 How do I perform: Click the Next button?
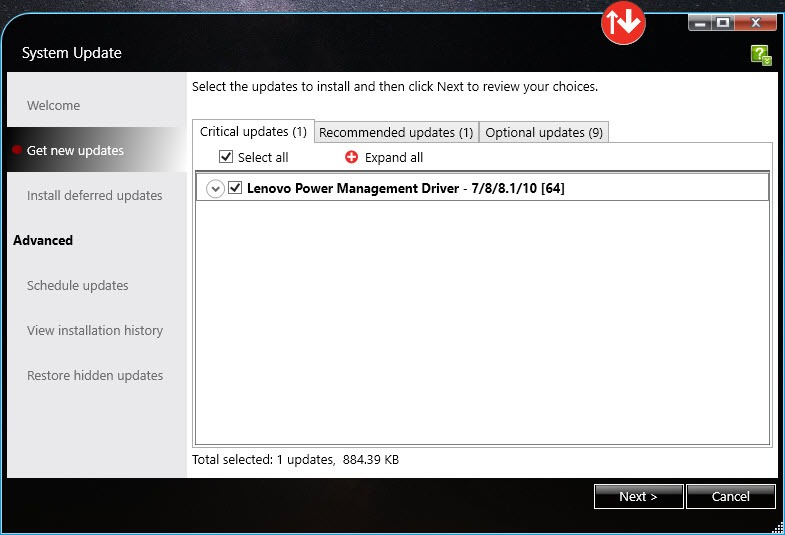coord(639,496)
